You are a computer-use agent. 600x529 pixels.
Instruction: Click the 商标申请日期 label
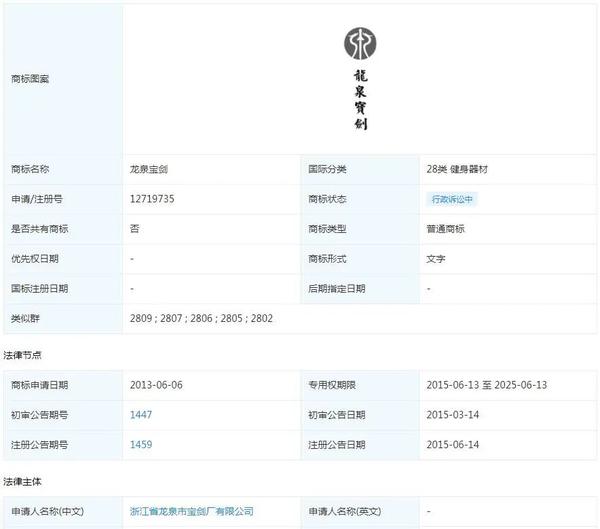tap(39, 385)
